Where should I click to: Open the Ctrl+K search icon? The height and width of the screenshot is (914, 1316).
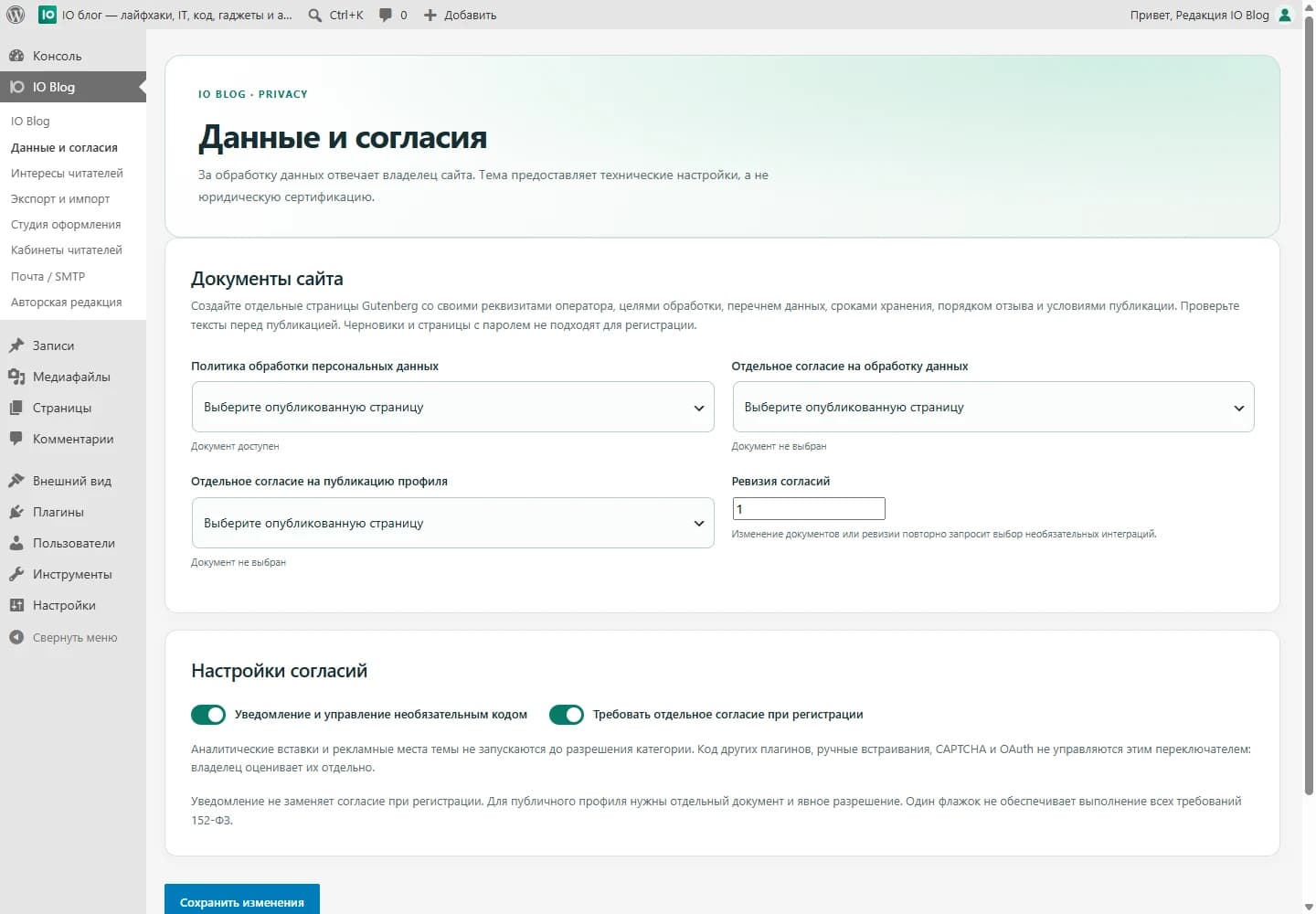pos(315,15)
